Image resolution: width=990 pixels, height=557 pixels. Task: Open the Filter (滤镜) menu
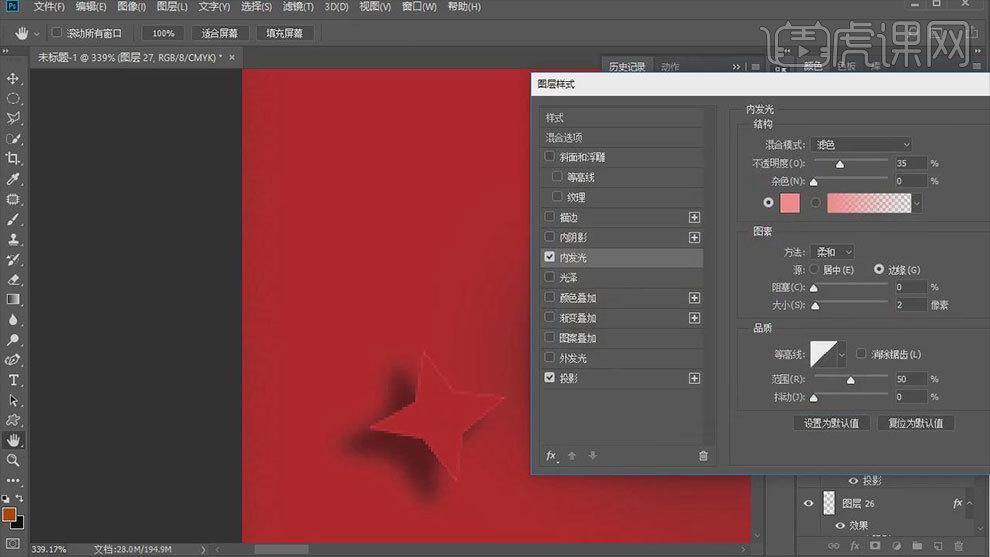pyautogui.click(x=298, y=6)
